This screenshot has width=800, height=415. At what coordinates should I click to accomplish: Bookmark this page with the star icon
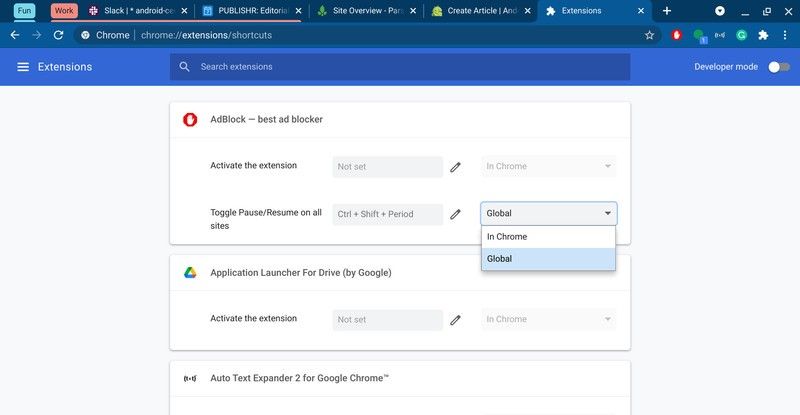[x=649, y=35]
